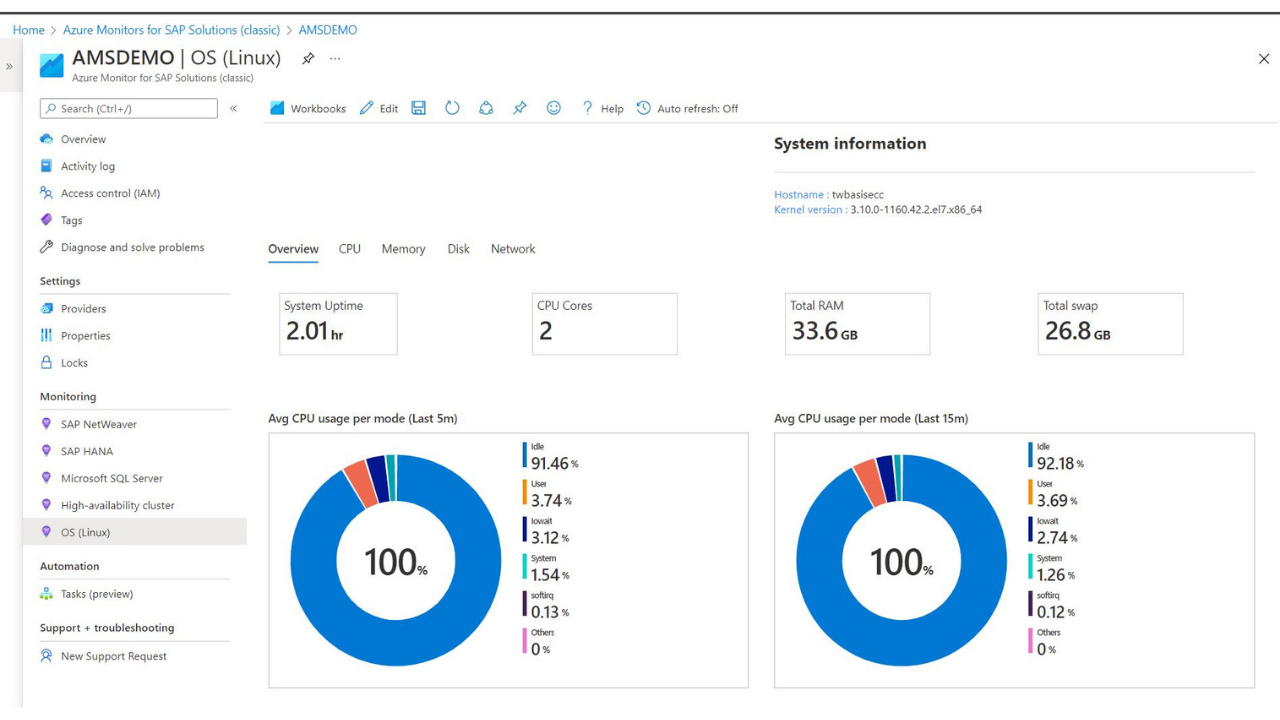This screenshot has height=720, width=1280.
Task: Click the Auto refresh: Off button
Action: (687, 108)
